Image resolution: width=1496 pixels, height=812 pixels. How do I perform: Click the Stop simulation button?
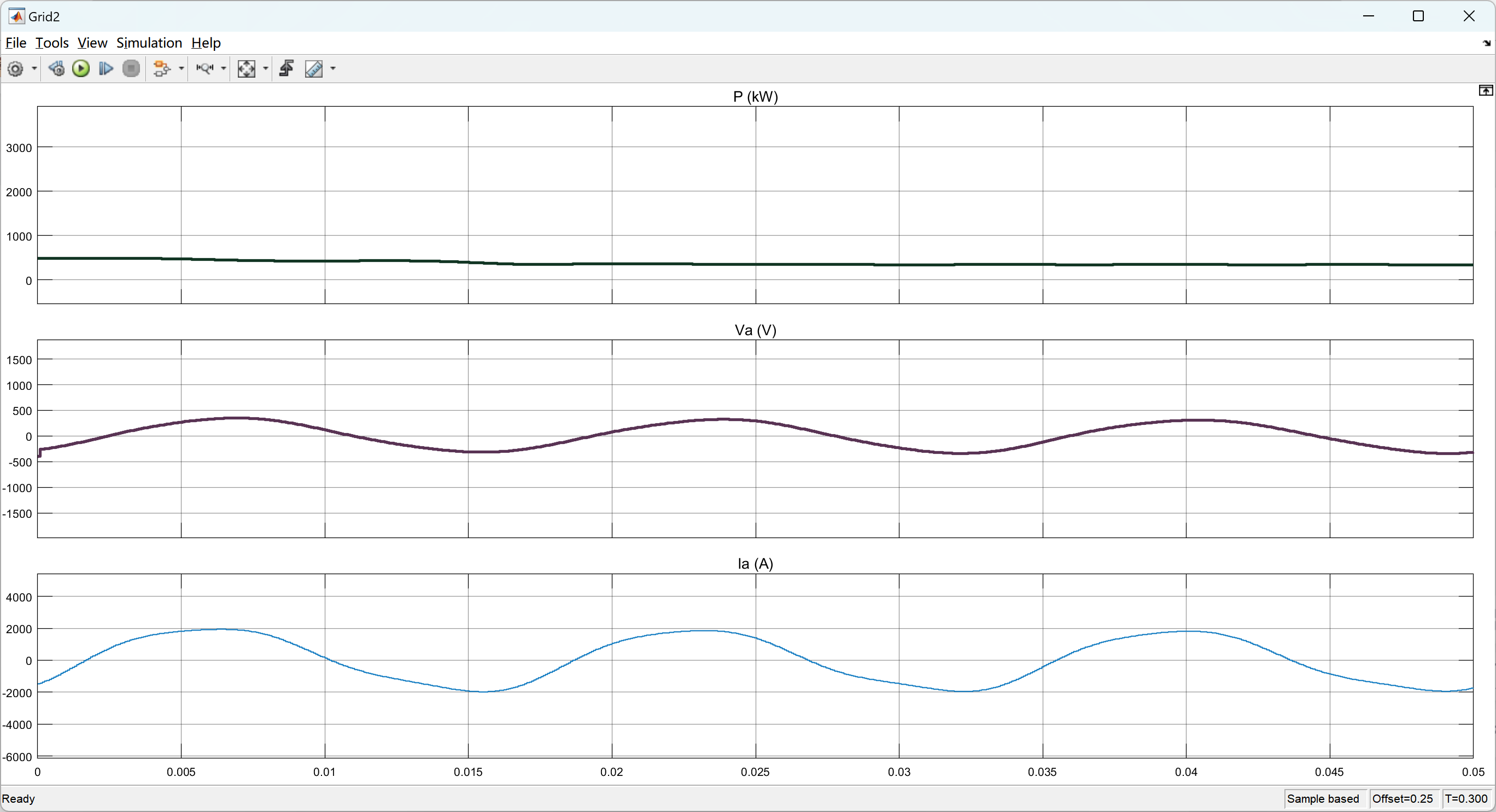pos(131,68)
